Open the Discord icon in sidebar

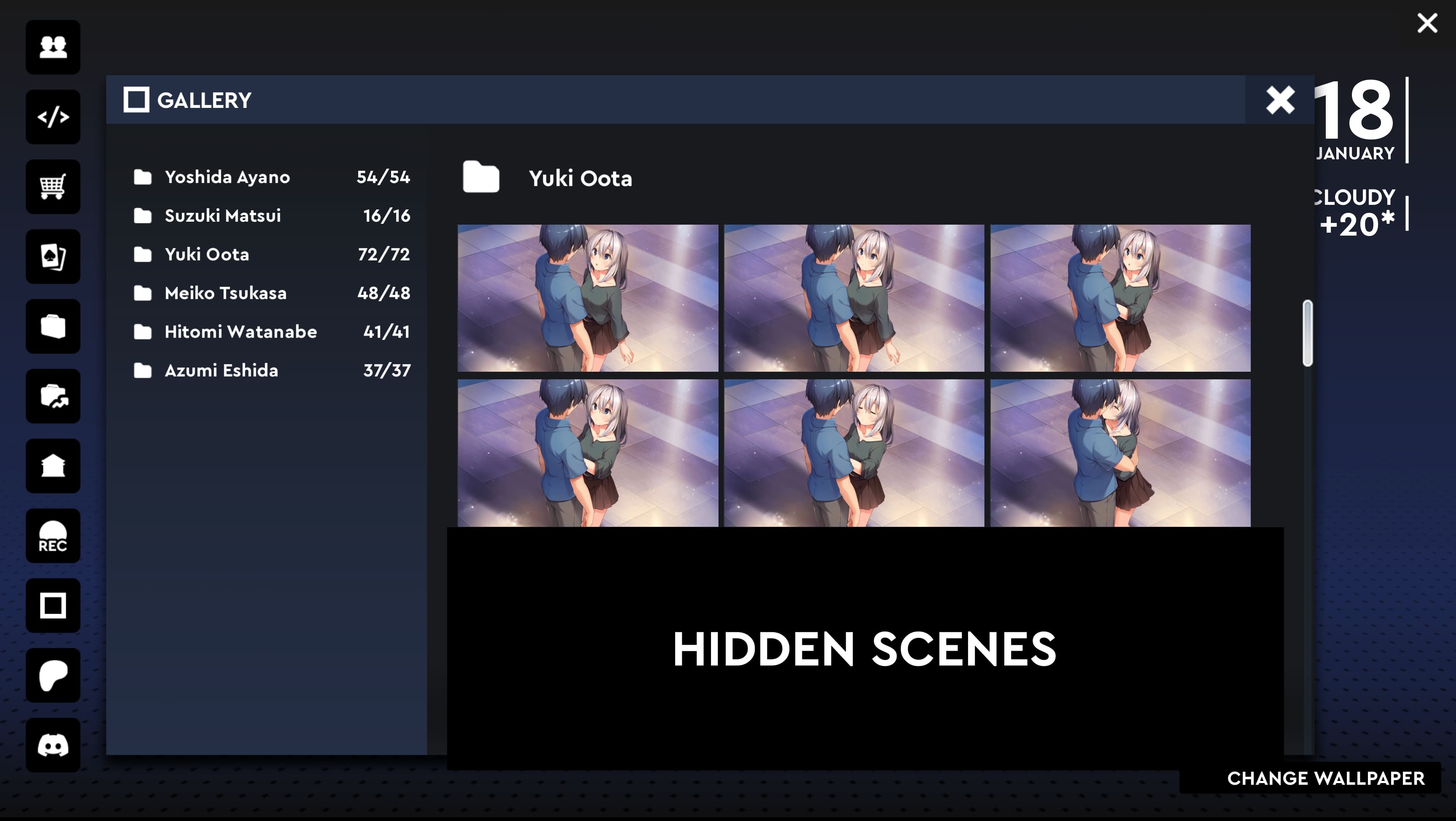(53, 745)
